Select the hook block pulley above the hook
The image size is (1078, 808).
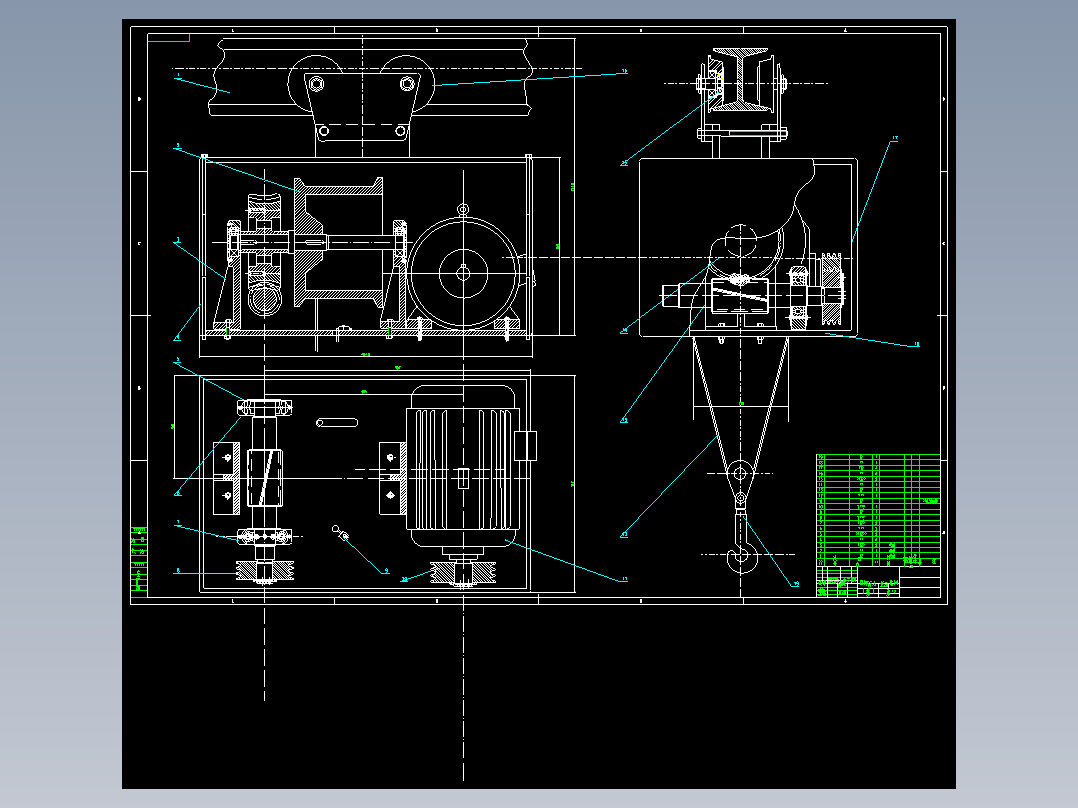click(x=740, y=474)
